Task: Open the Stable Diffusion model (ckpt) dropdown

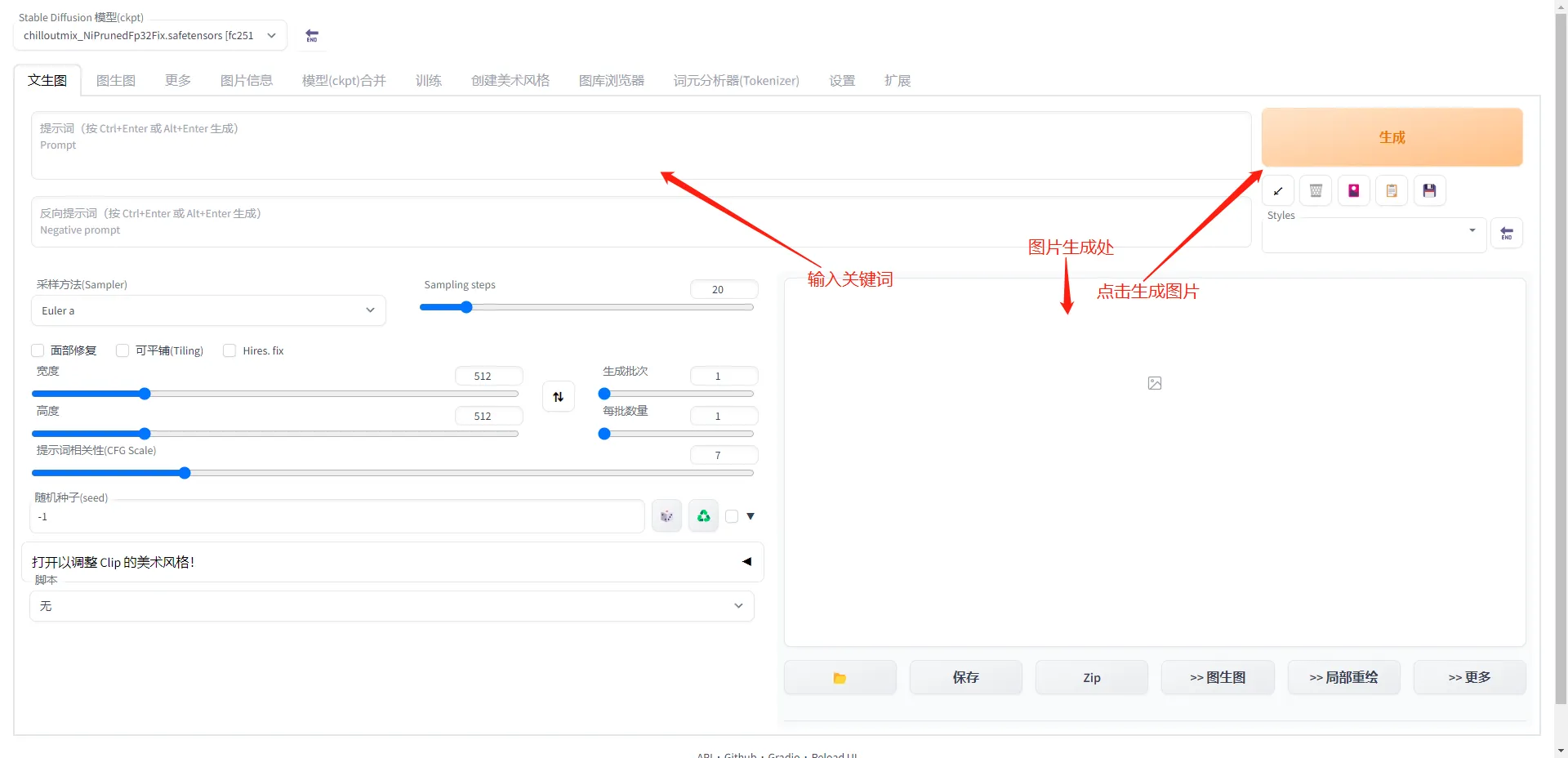Action: (x=150, y=36)
